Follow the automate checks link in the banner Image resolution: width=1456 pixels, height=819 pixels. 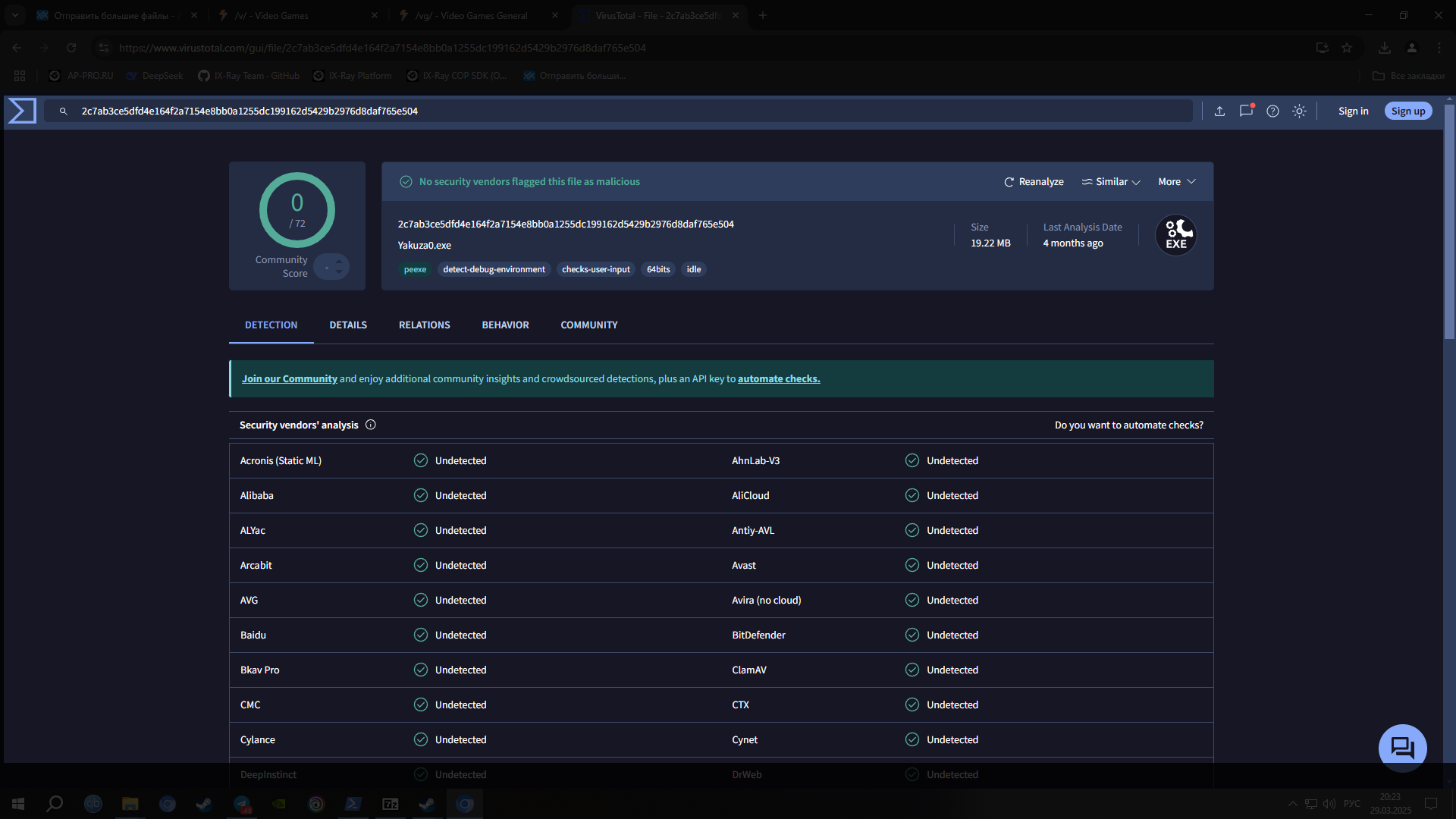pyautogui.click(x=779, y=379)
